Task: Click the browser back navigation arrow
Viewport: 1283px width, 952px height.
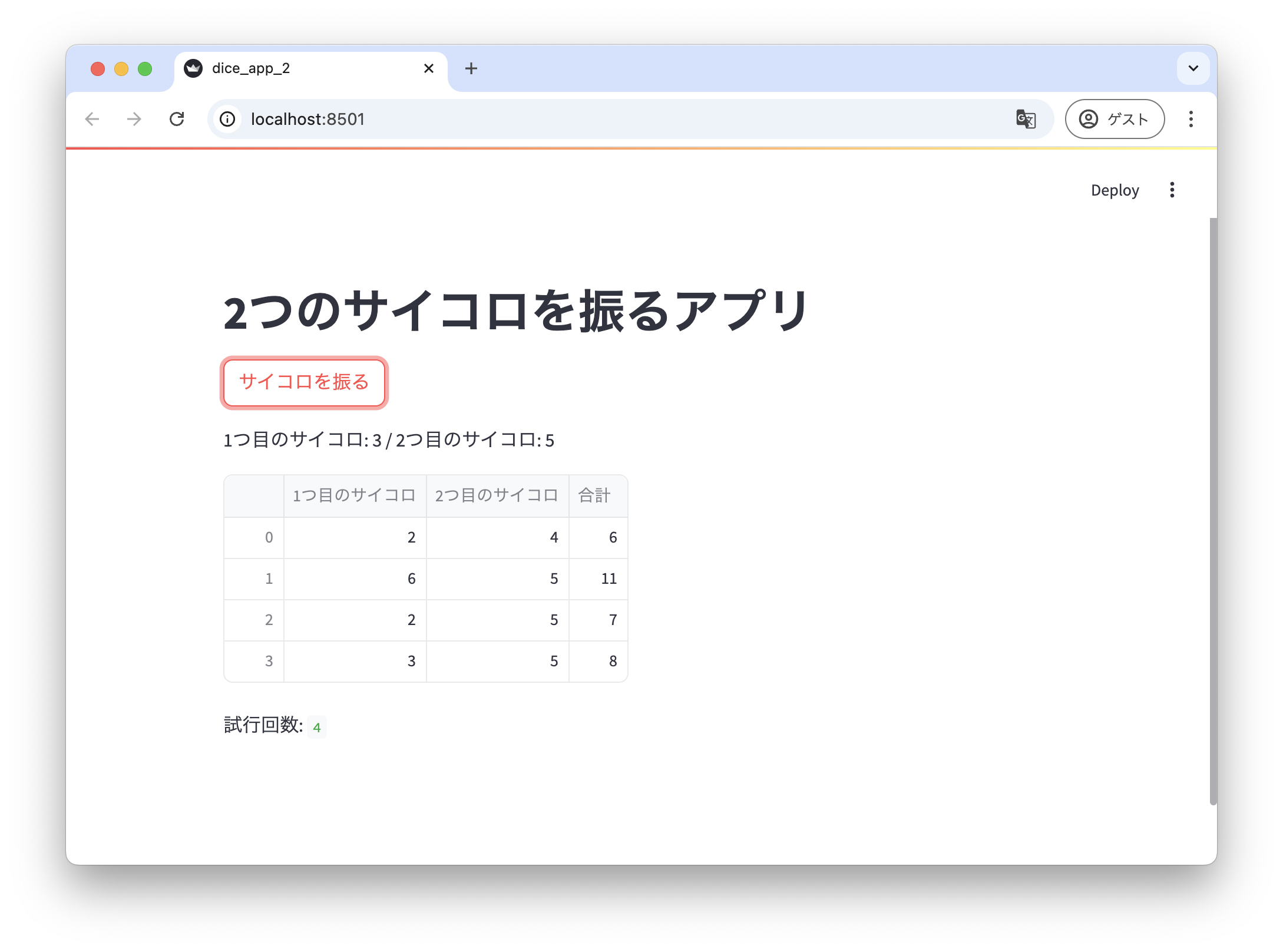Action: 92,119
